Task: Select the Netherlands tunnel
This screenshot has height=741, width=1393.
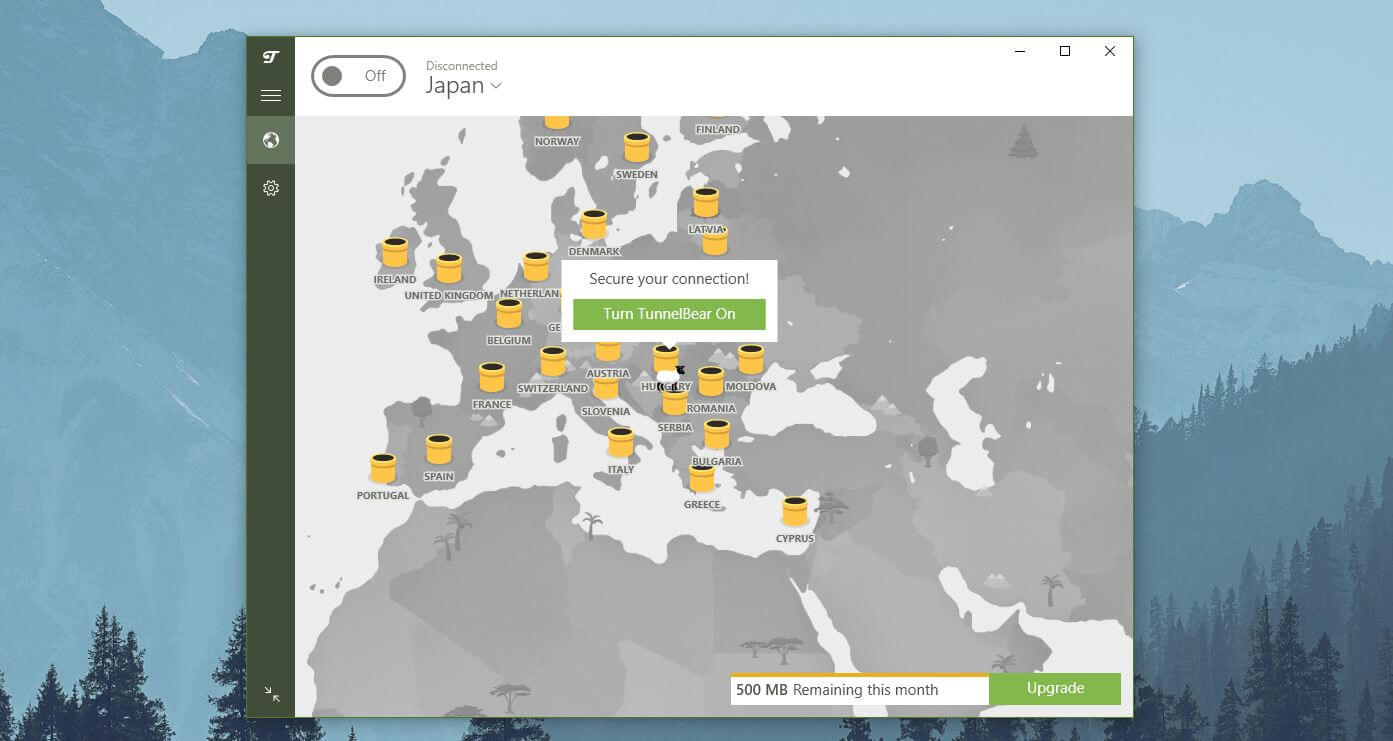Action: tap(536, 266)
